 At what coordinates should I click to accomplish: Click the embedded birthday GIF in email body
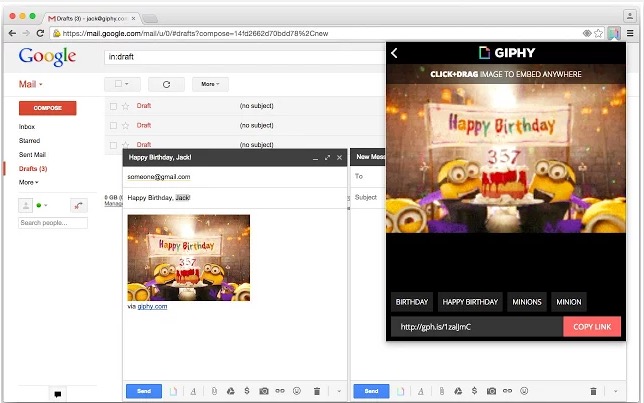pos(189,258)
